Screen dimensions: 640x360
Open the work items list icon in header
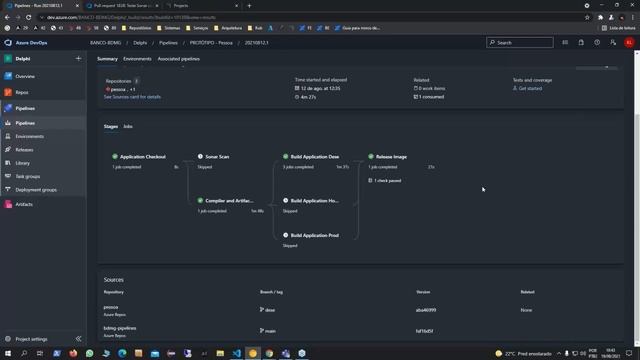point(565,42)
